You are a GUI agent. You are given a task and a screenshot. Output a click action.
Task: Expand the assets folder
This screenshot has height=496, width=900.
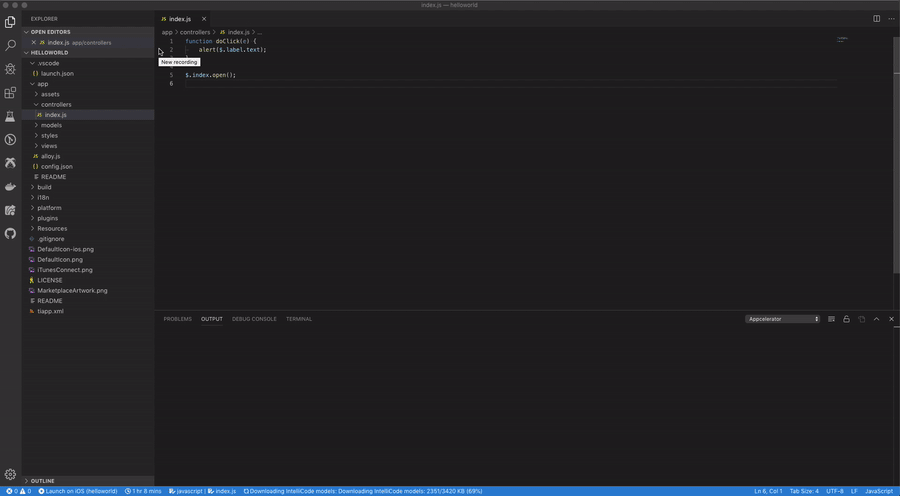(x=88, y=94)
